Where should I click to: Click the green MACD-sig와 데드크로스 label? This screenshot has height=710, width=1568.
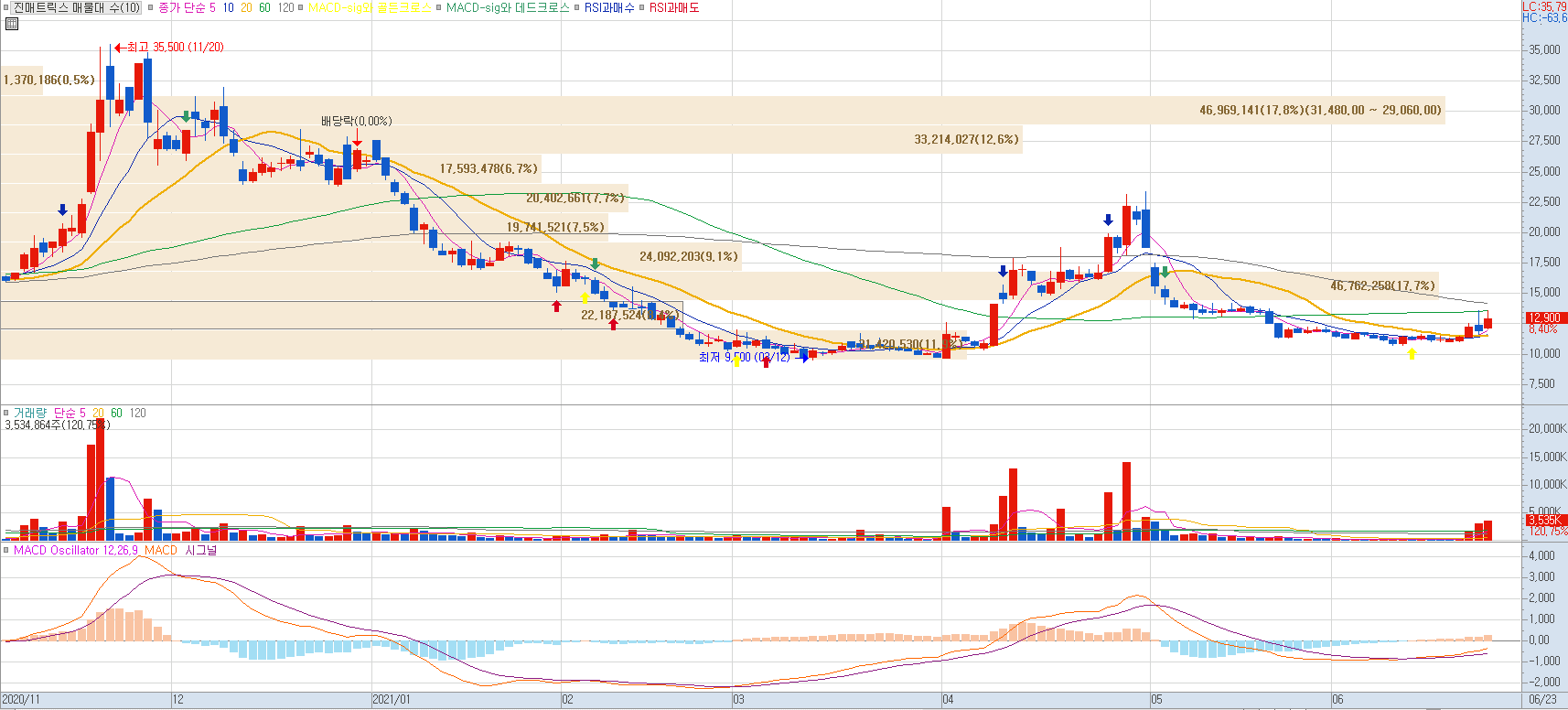pos(508,7)
